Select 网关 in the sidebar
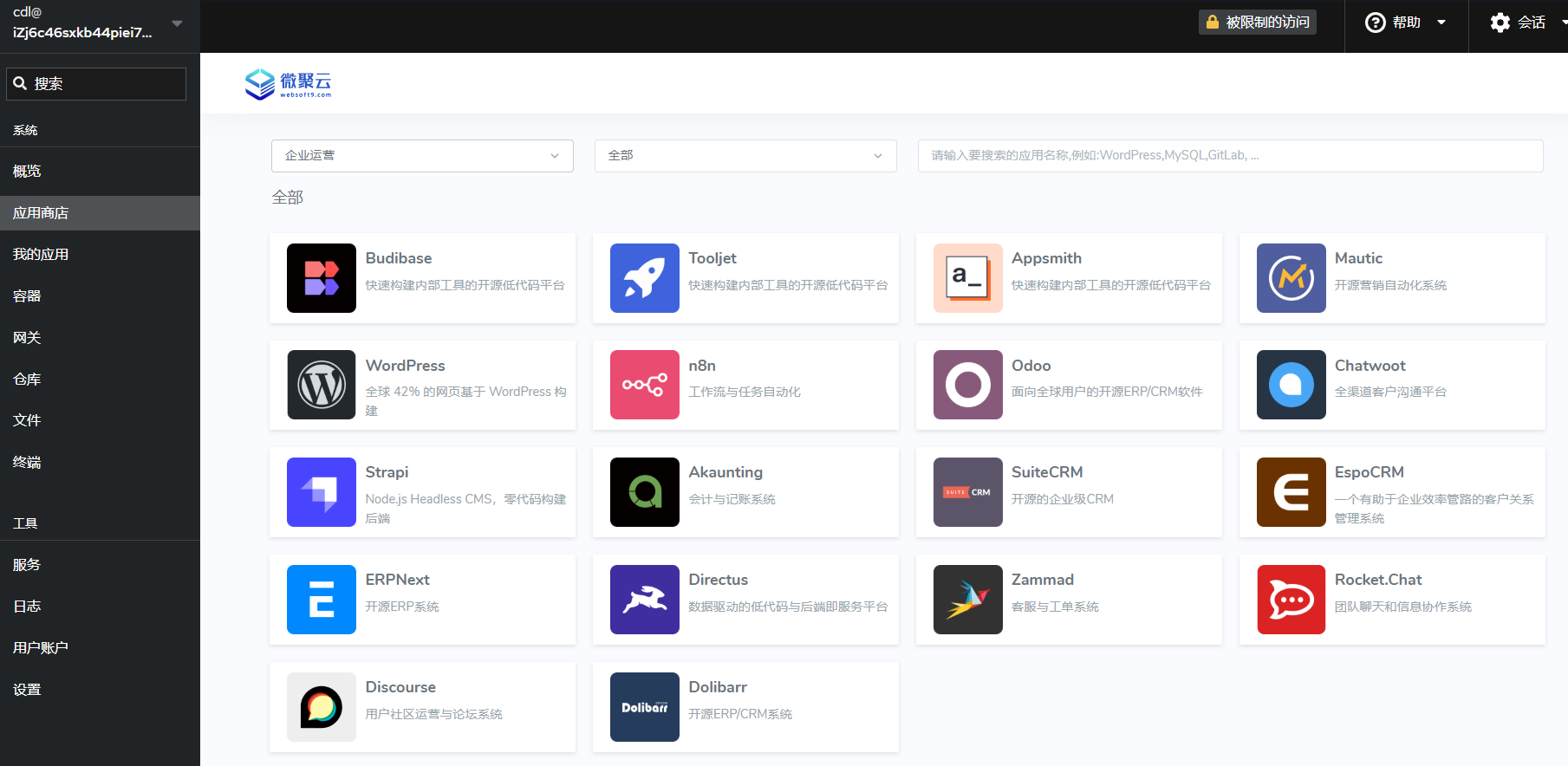Screen dimensions: 1568x766 coord(100,338)
